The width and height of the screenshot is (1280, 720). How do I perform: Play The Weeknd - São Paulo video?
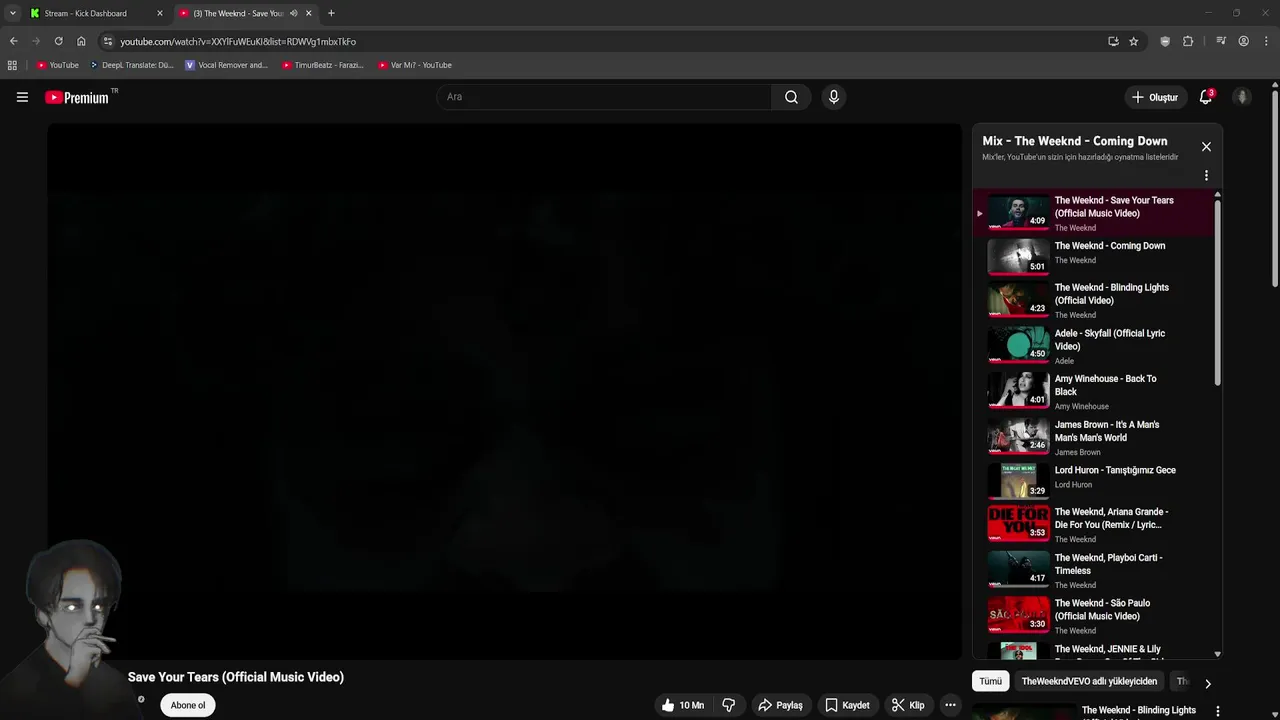(1094, 616)
